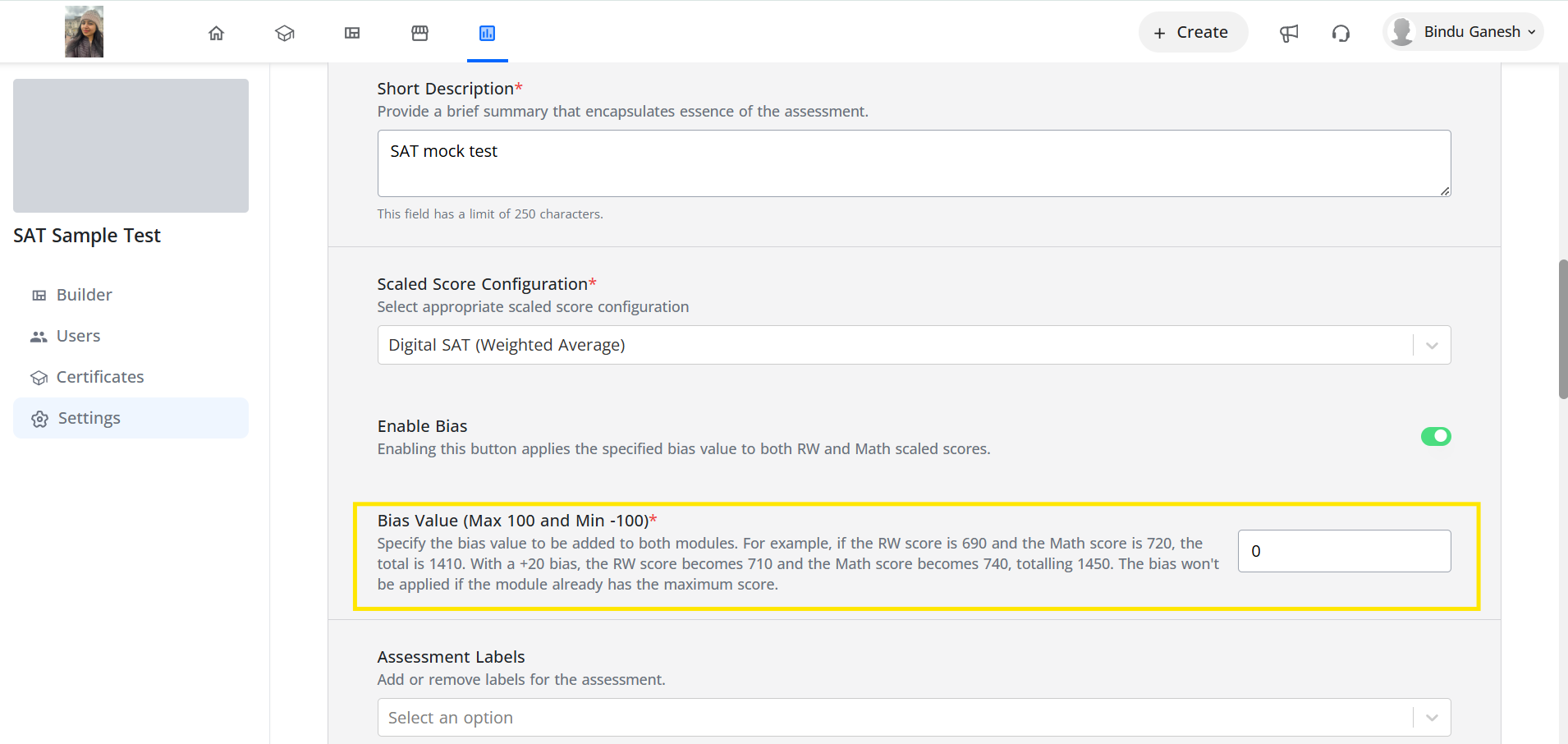
Task: Click the 250 characters limit note
Action: 490,214
